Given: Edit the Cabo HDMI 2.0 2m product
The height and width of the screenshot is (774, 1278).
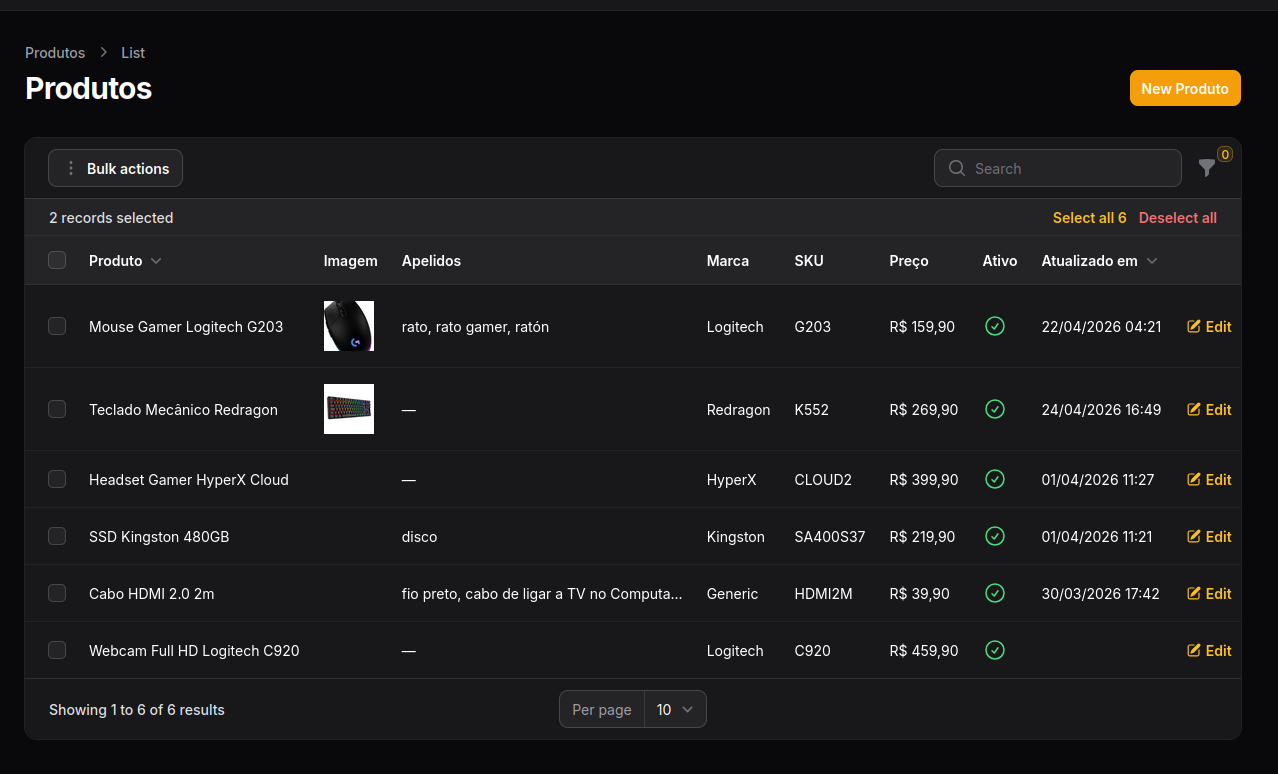Looking at the screenshot, I should coord(1209,594).
